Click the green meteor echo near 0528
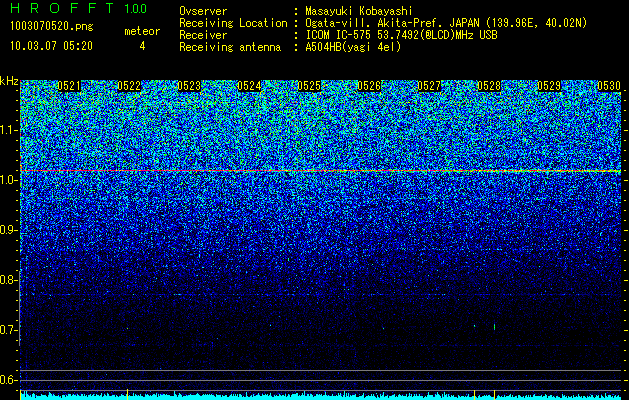 (x=495, y=327)
